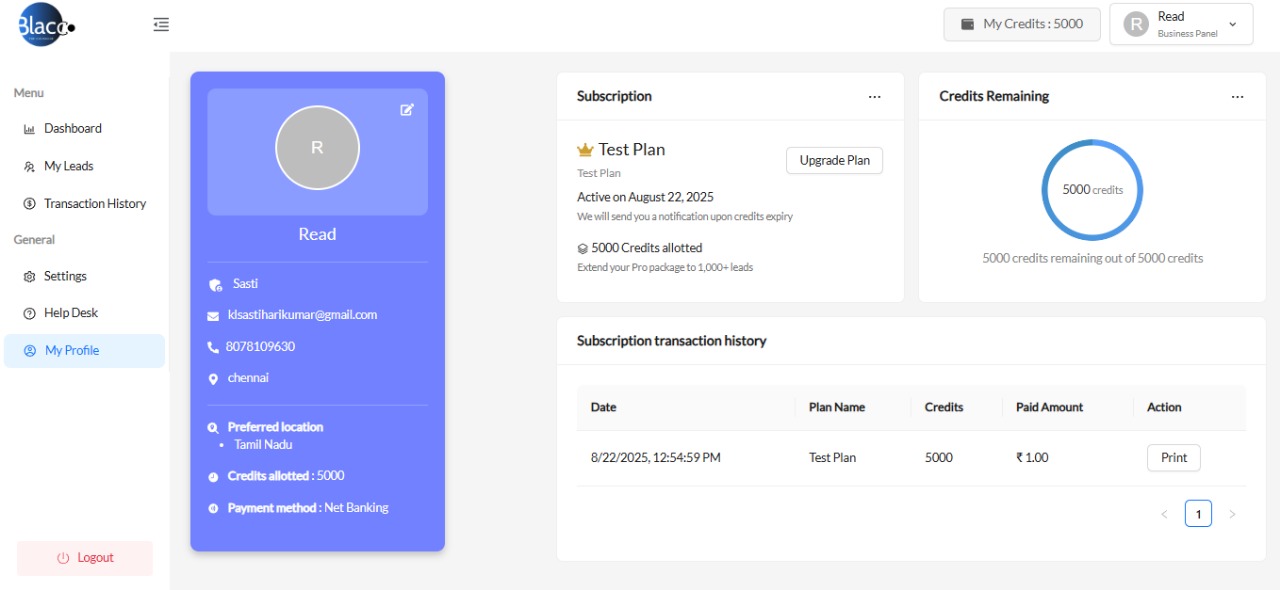Open the My Profile menu item

(x=84, y=351)
